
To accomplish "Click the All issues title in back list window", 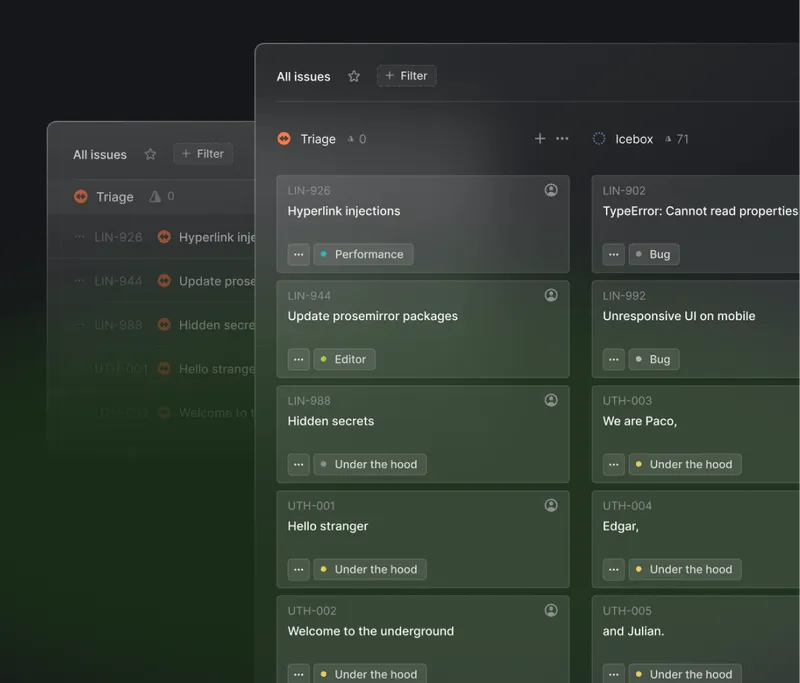I will pyautogui.click(x=100, y=155).
